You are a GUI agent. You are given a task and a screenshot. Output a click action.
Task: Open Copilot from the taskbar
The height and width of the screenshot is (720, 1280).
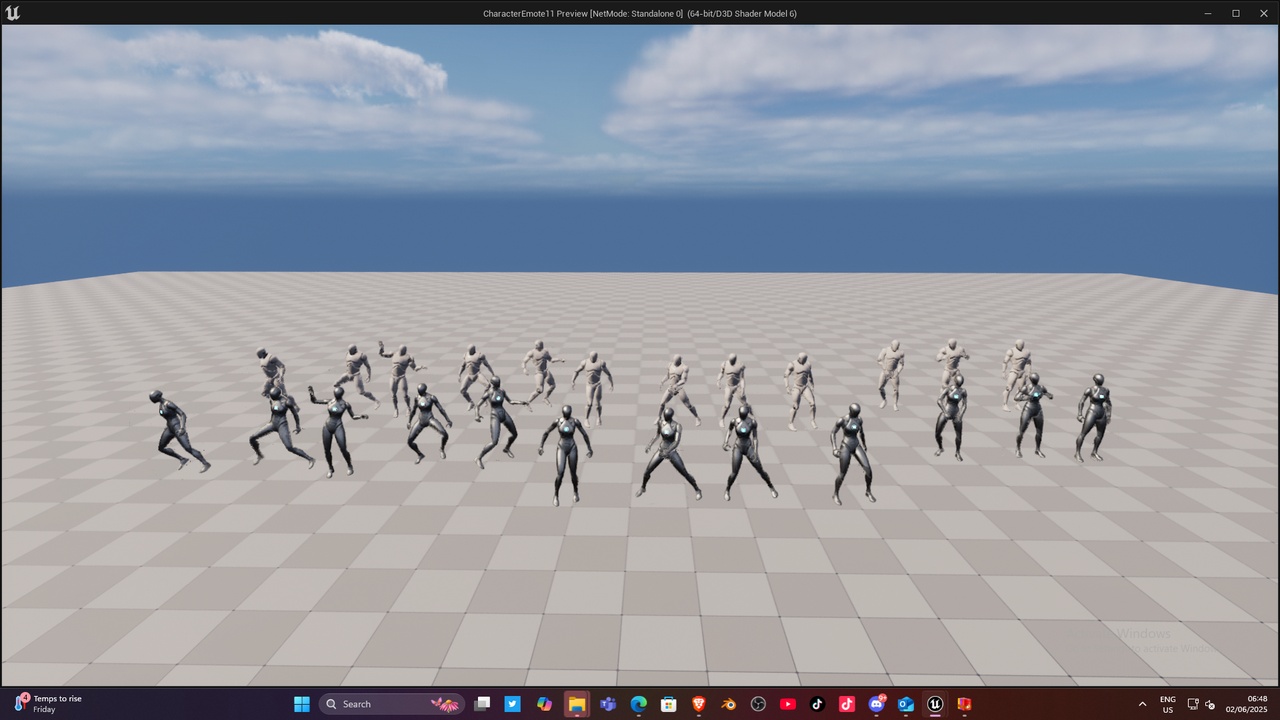pos(544,704)
